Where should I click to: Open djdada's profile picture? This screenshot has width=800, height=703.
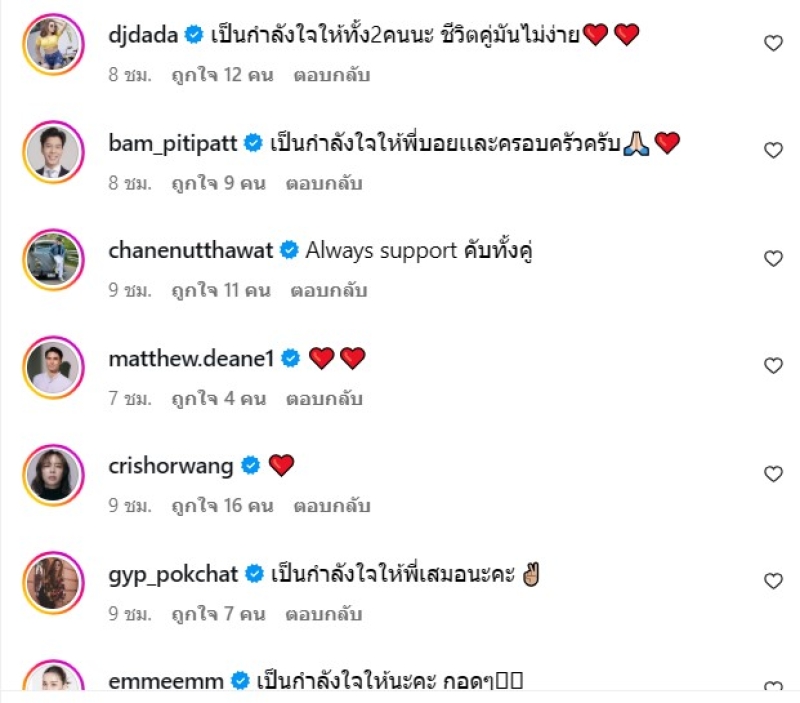click(x=54, y=44)
